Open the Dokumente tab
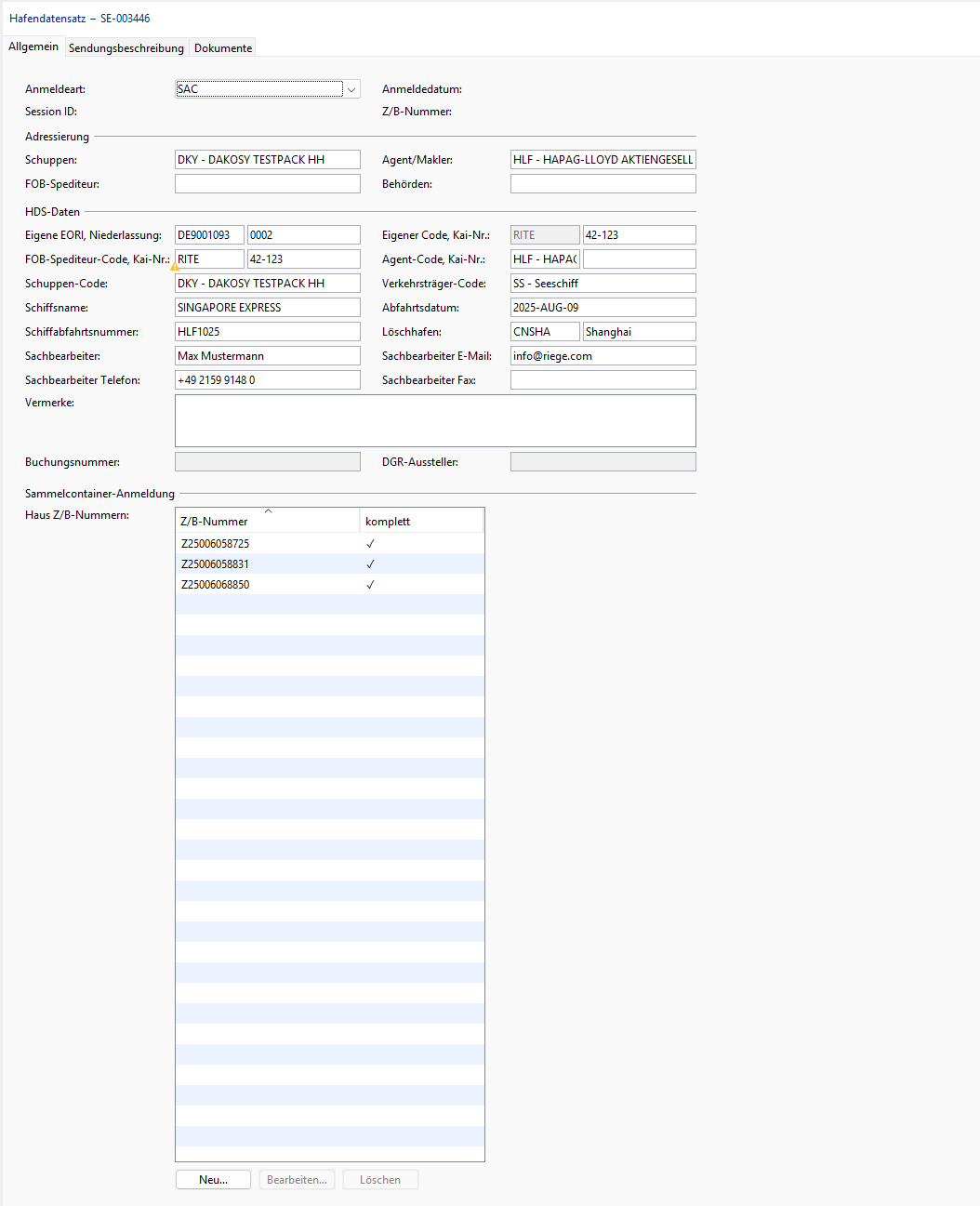This screenshot has width=980, height=1206. click(223, 48)
